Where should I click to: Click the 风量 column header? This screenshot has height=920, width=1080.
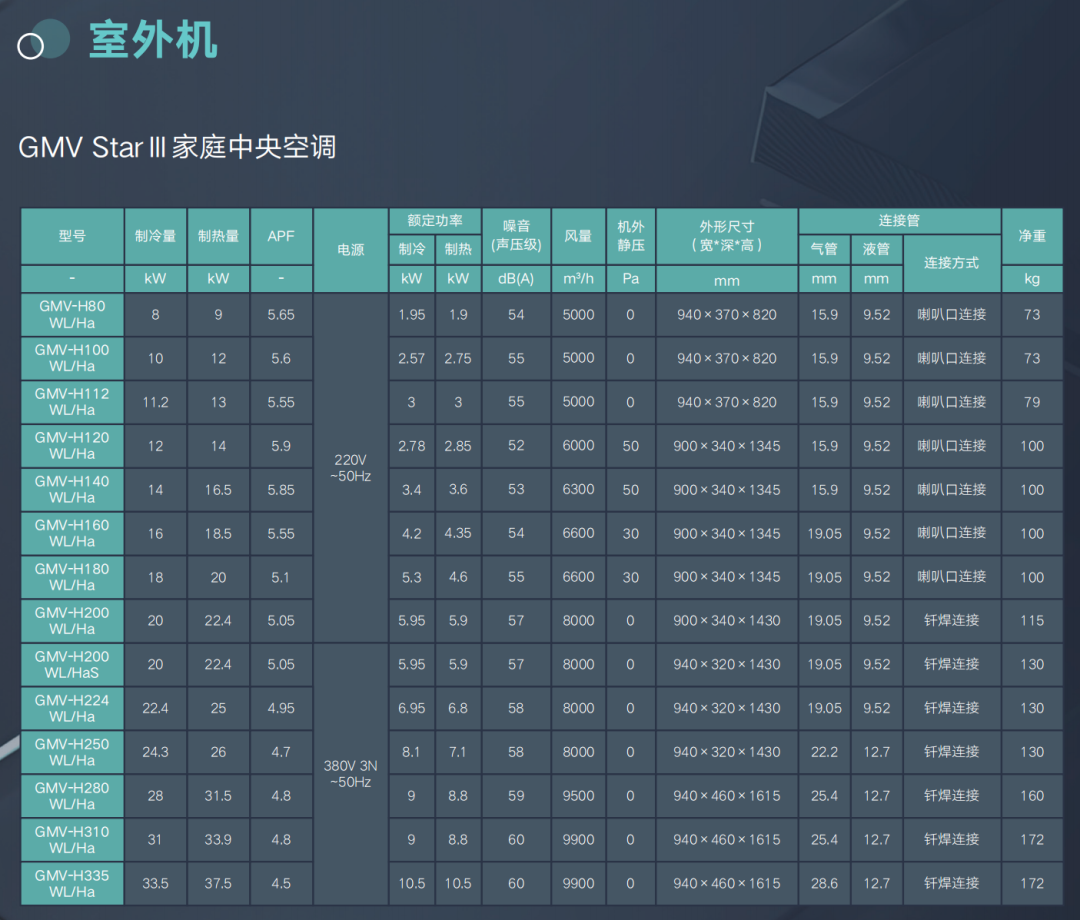pos(579,236)
